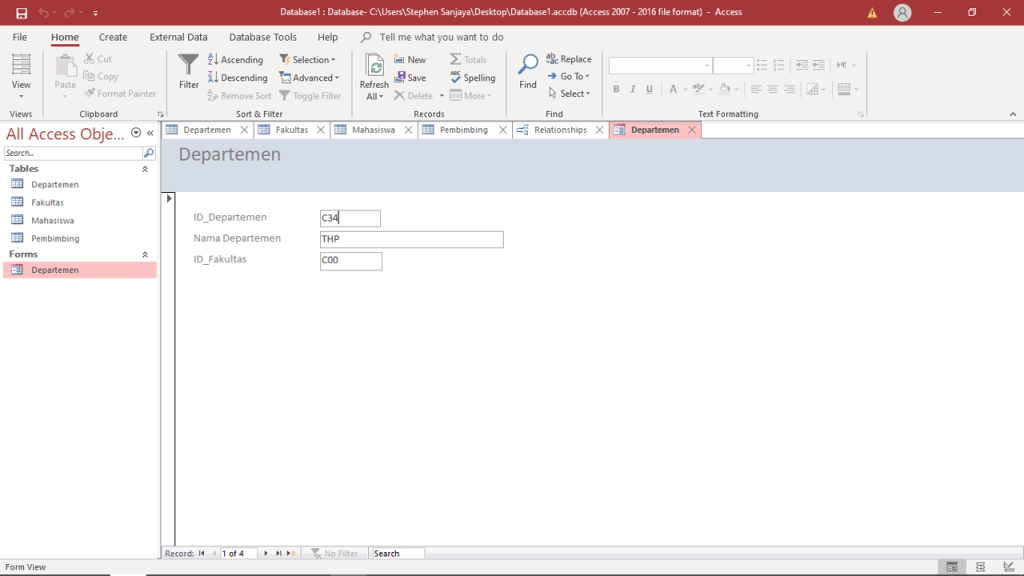Switch to Design View in status bar

pos(1007,567)
